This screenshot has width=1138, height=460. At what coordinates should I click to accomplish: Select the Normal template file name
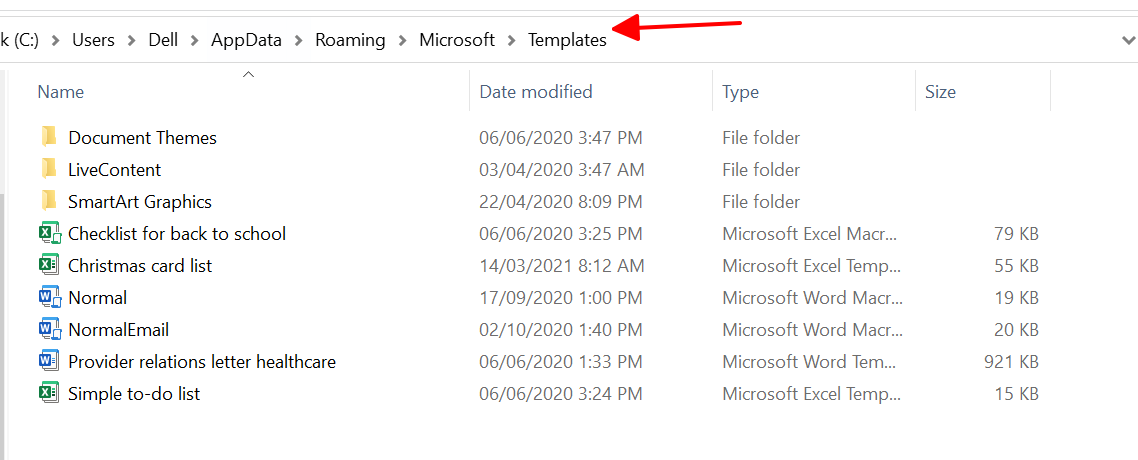click(x=97, y=297)
